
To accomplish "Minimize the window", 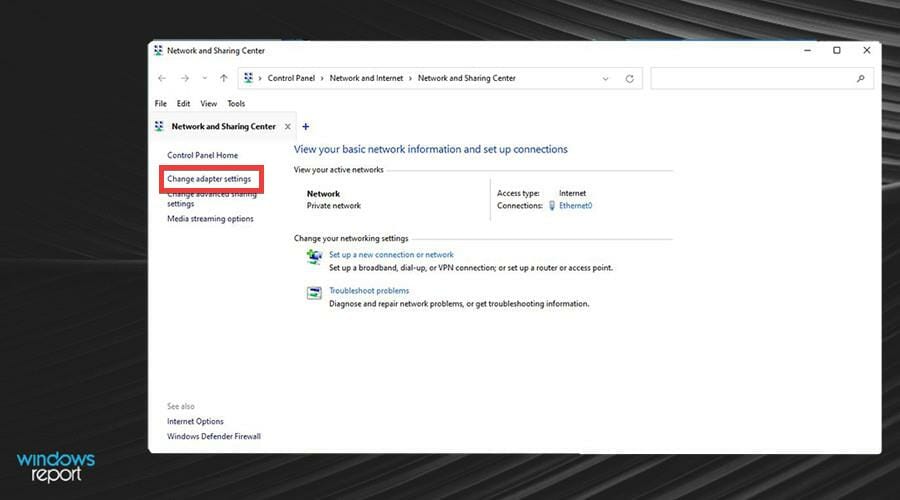I will pyautogui.click(x=808, y=51).
